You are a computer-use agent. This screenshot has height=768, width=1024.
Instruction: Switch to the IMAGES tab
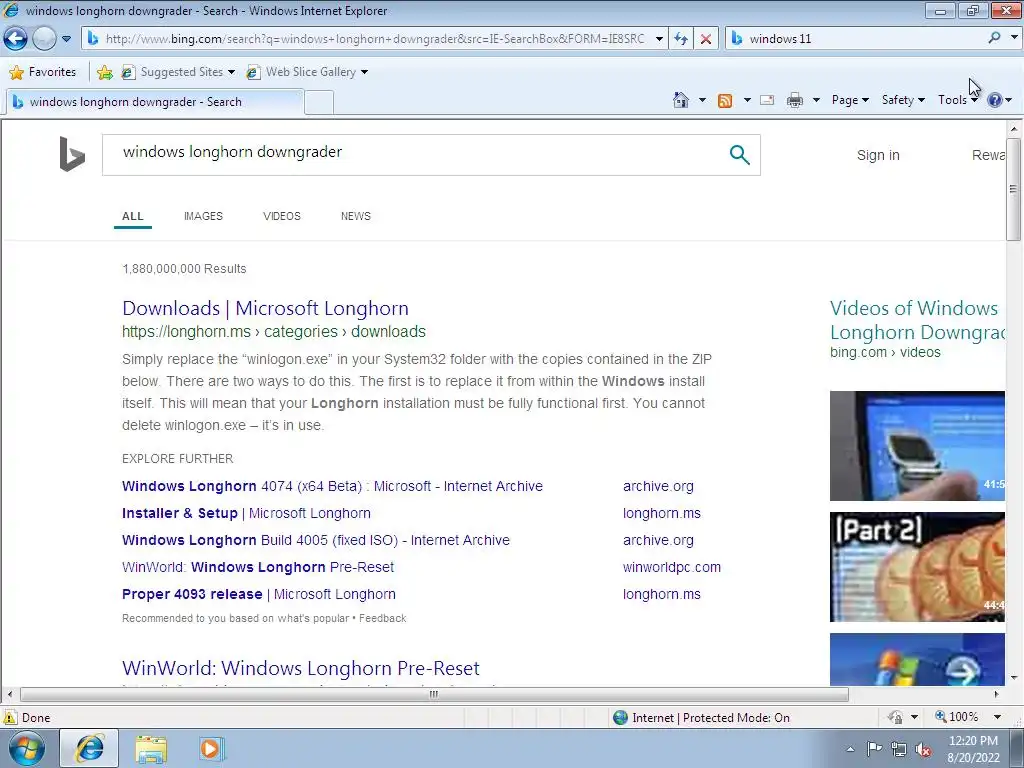(203, 216)
